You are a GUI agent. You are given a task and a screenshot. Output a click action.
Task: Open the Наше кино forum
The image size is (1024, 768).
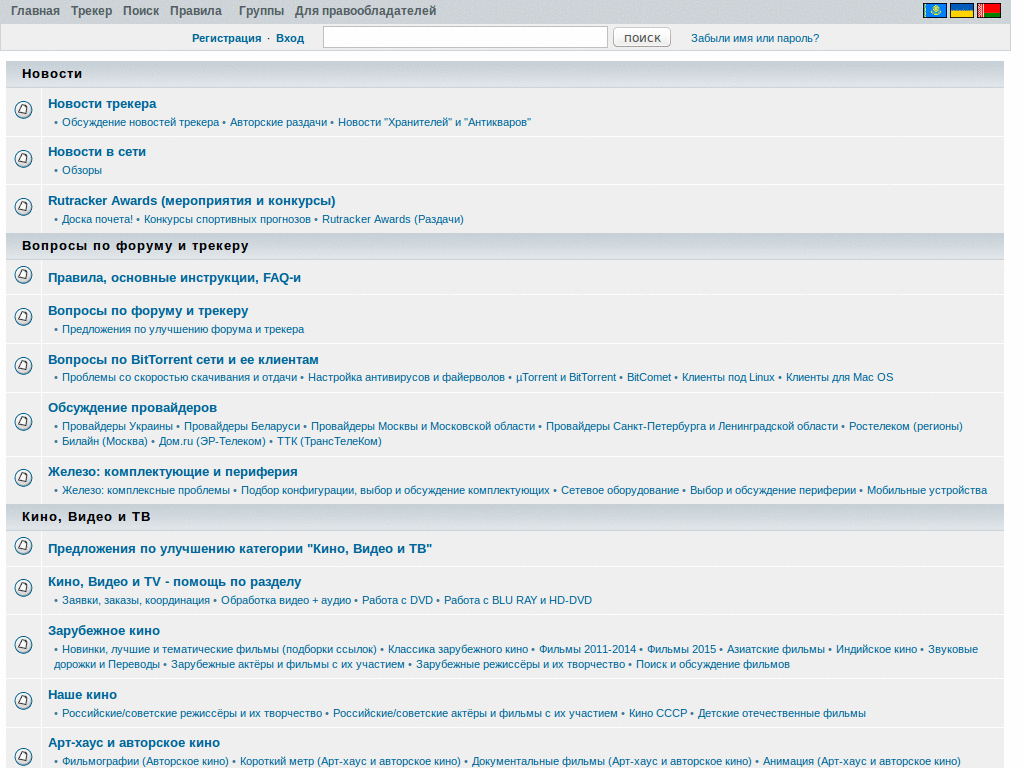[x=82, y=695]
